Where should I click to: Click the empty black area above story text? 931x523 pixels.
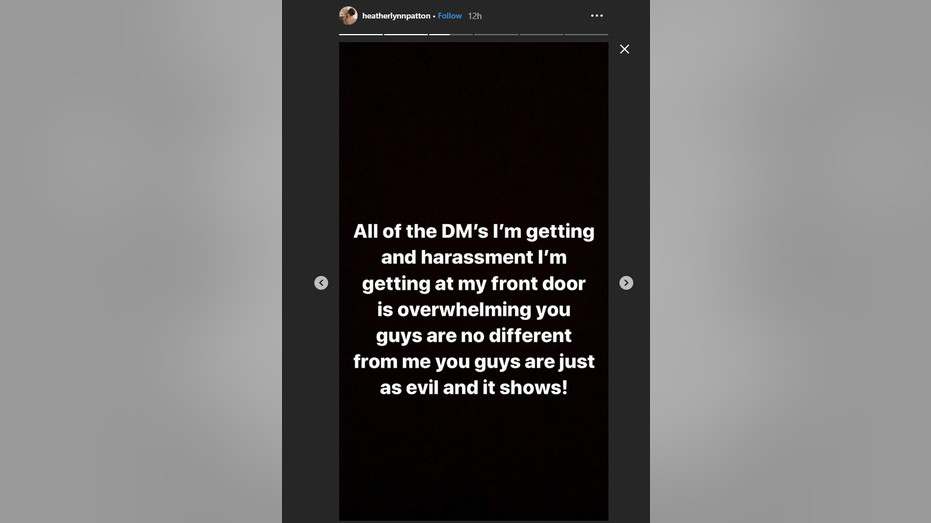pyautogui.click(x=473, y=130)
